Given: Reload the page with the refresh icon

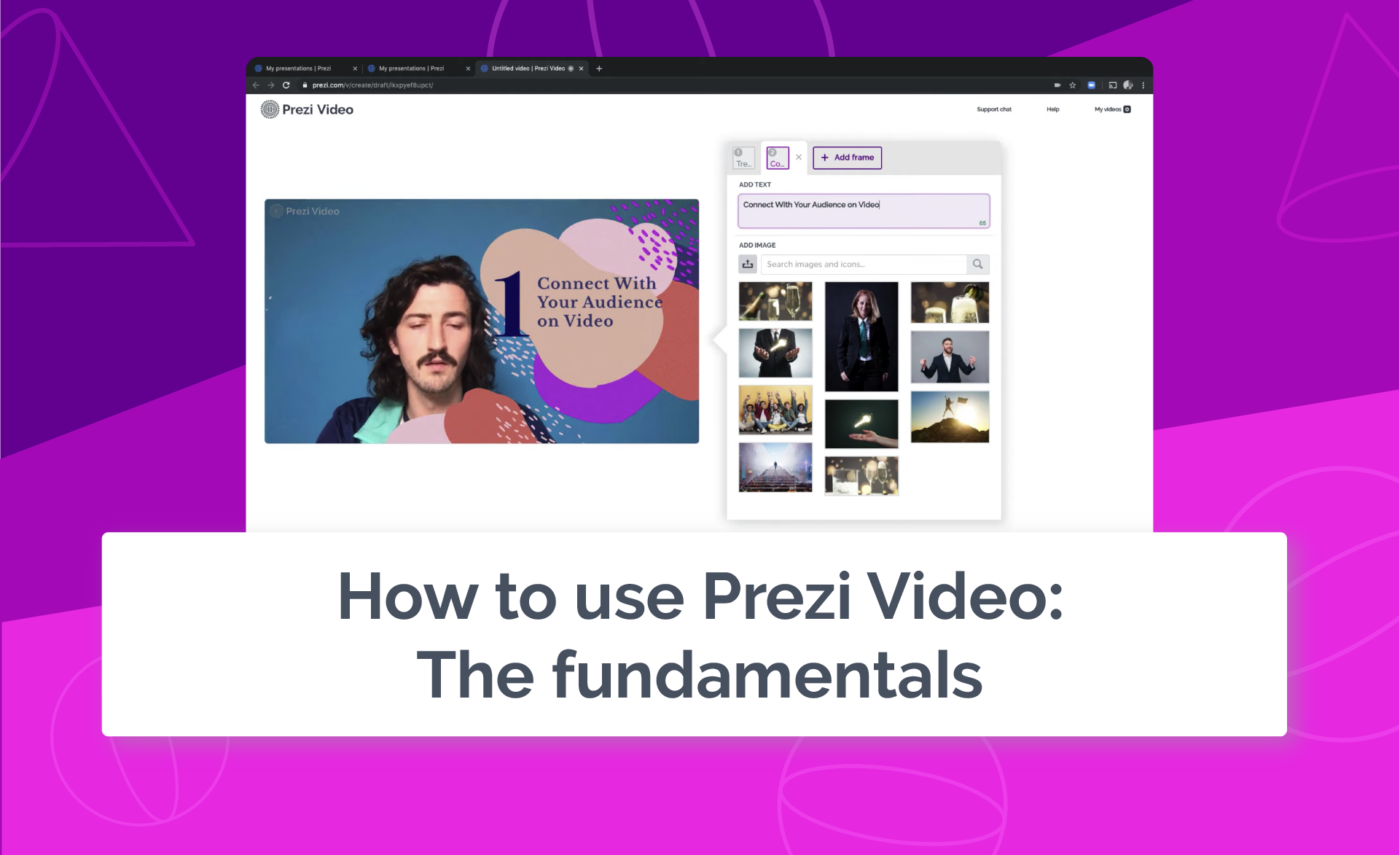Looking at the screenshot, I should (286, 85).
